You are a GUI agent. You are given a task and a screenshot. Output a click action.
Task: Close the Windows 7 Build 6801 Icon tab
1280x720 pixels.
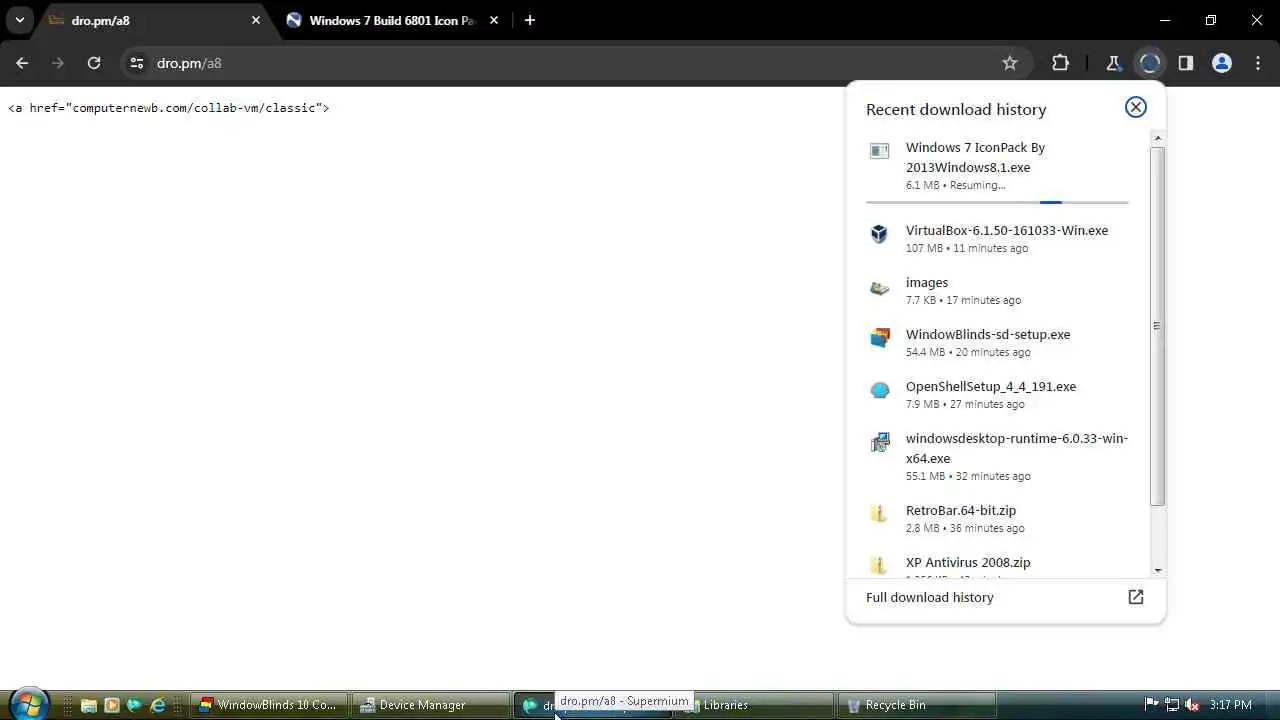pos(495,20)
